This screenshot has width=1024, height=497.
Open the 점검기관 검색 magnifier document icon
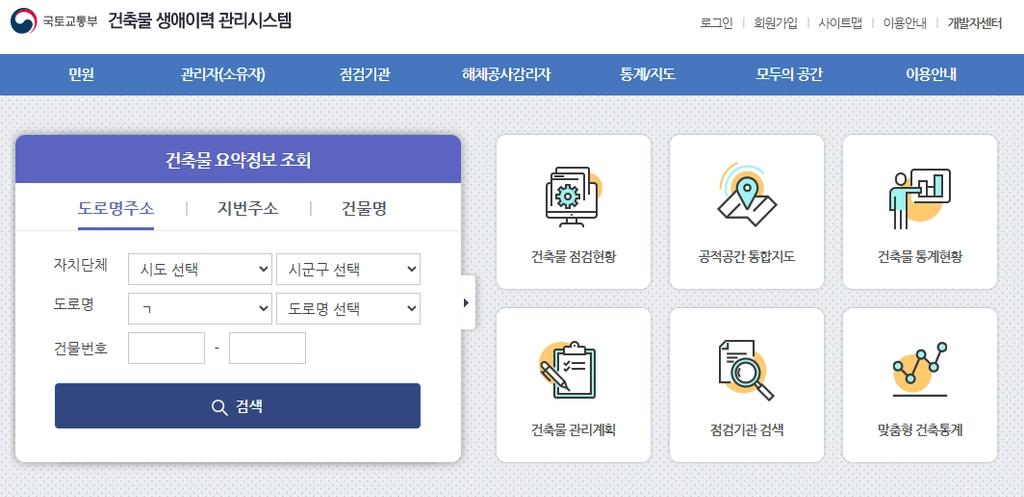pos(746,370)
